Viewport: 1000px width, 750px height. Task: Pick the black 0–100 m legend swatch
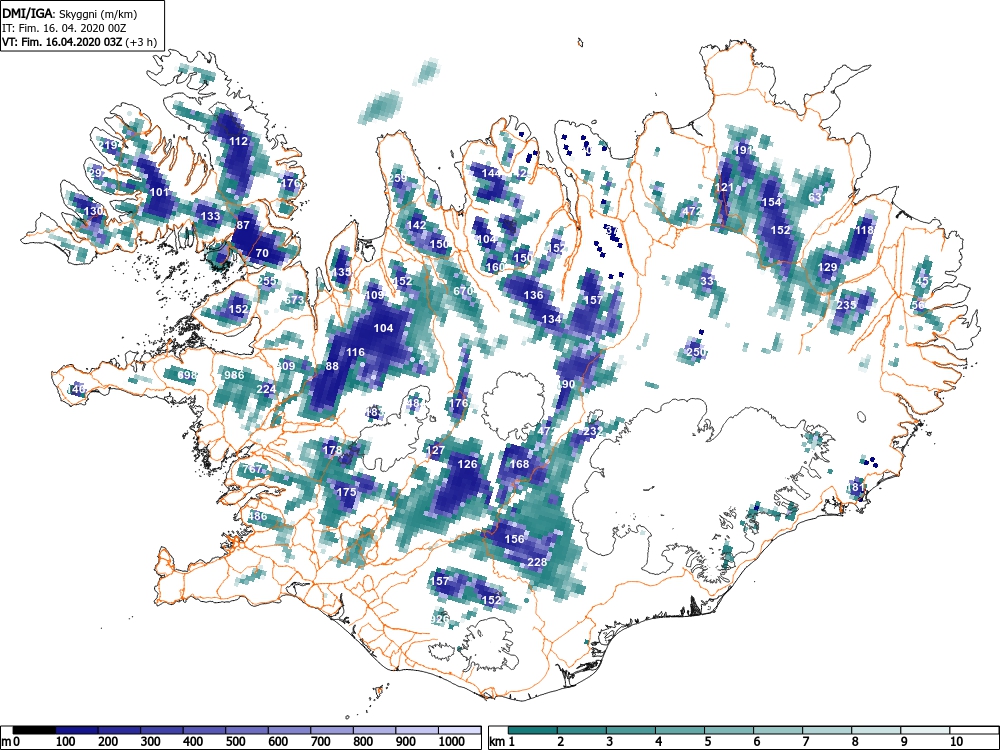[34, 730]
